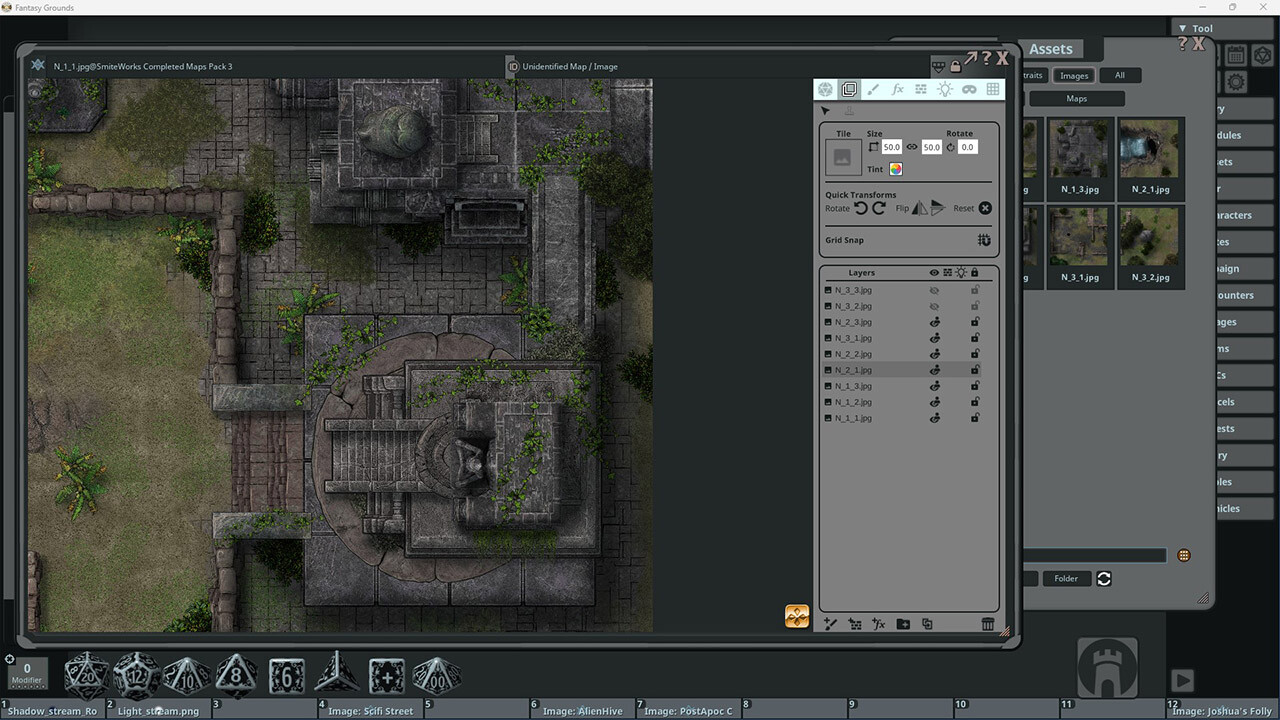Click the d20 die
Image resolution: width=1280 pixels, height=720 pixels.
coord(86,676)
